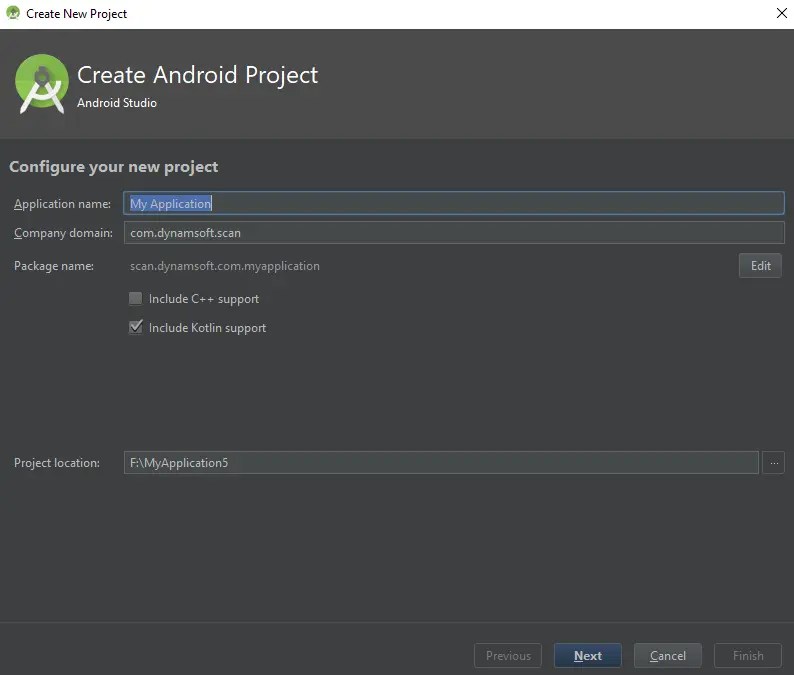
Task: Click the 'Configure your new project' heading
Action: click(x=113, y=167)
